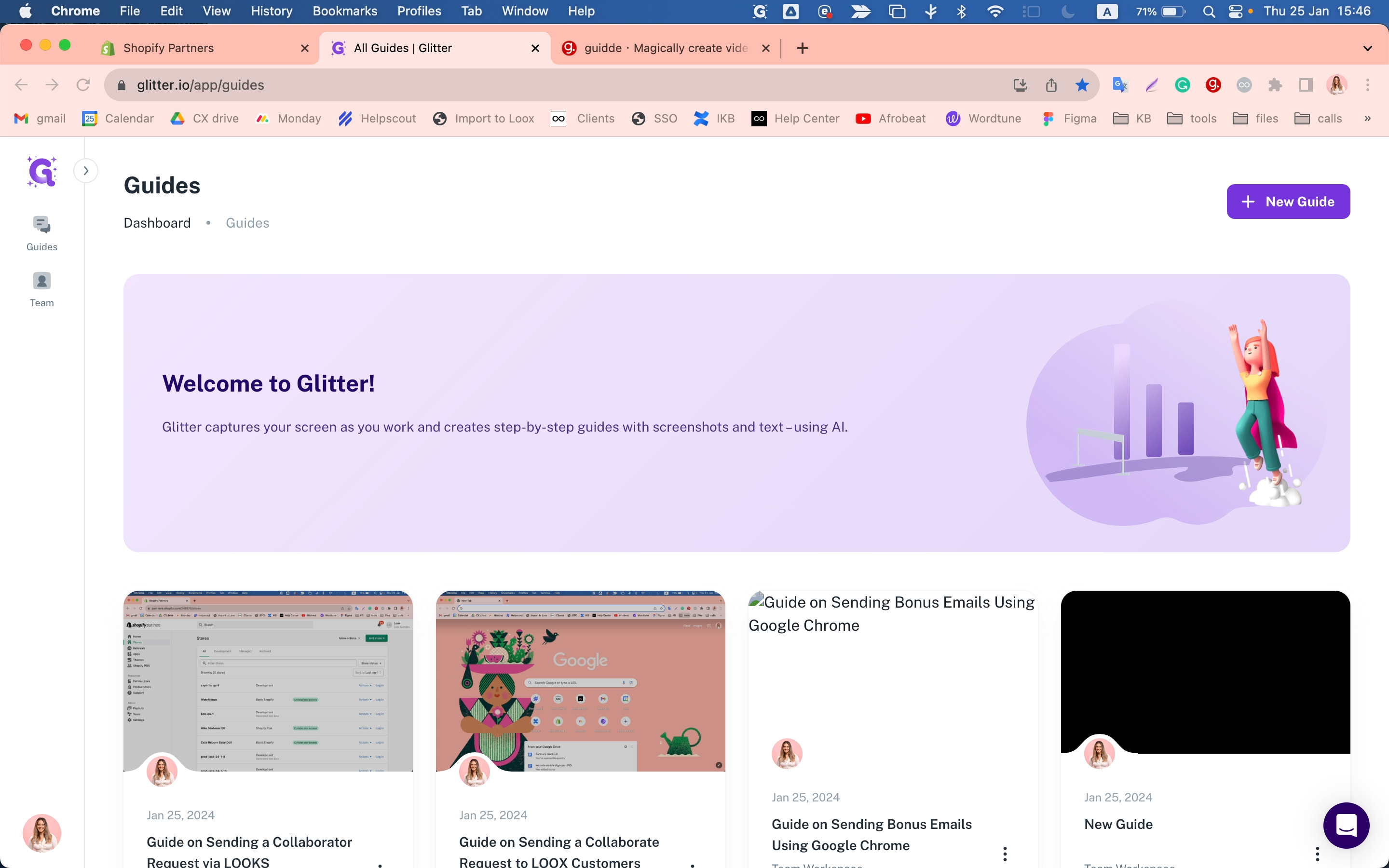
Task: Switch to Shopify Partners tab
Action: tap(168, 48)
